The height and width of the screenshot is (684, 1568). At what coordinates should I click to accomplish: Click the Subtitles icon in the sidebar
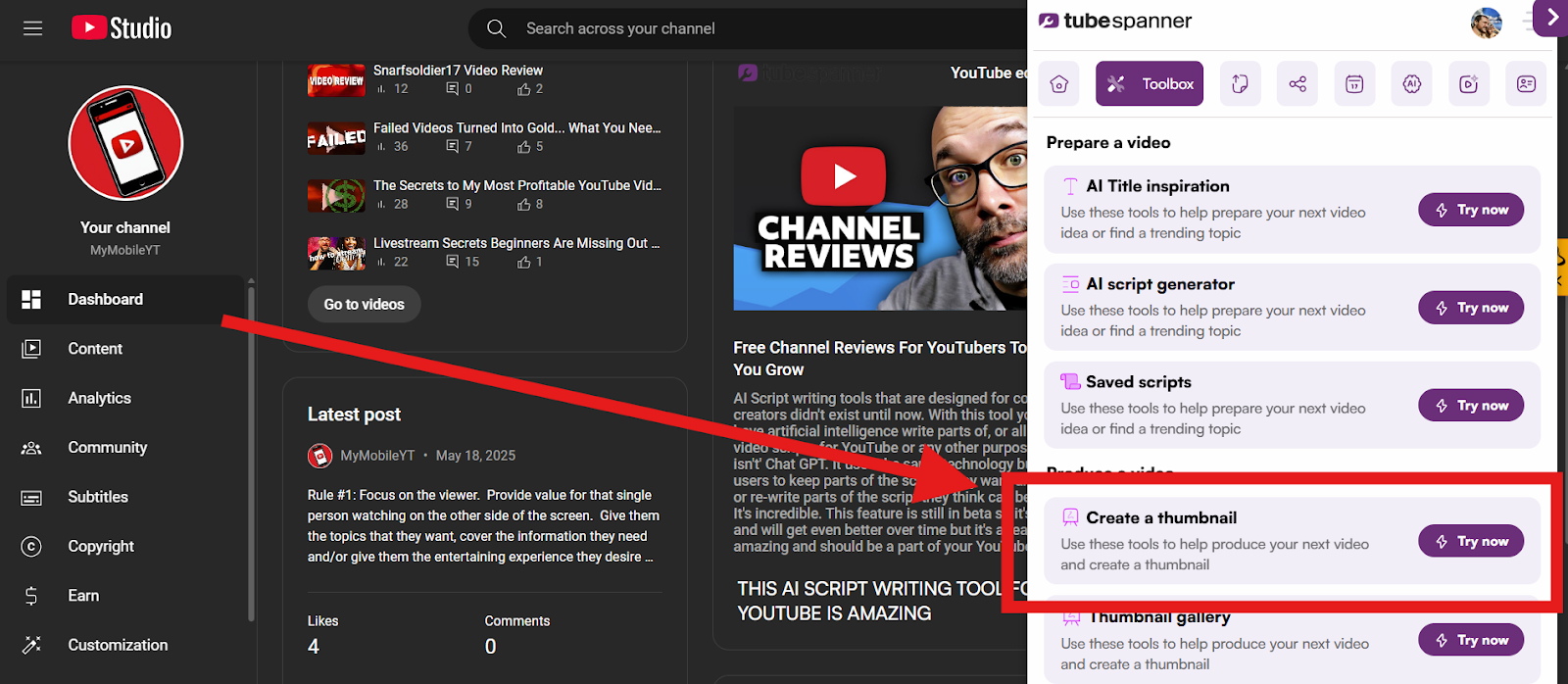click(x=31, y=498)
